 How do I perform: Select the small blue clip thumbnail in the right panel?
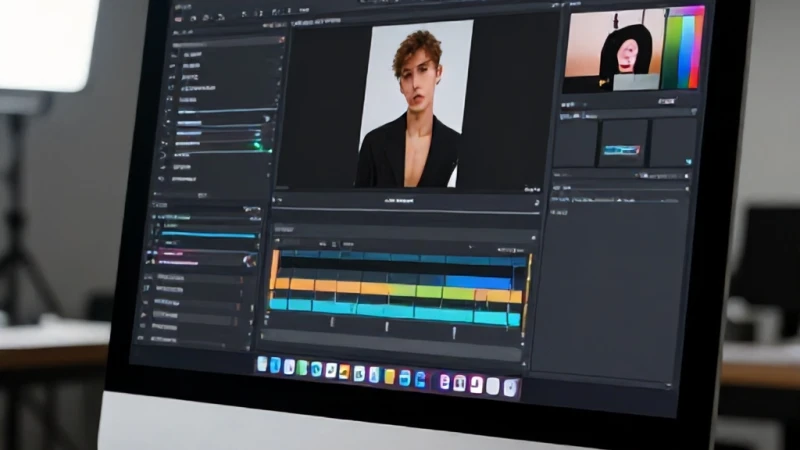pos(621,150)
